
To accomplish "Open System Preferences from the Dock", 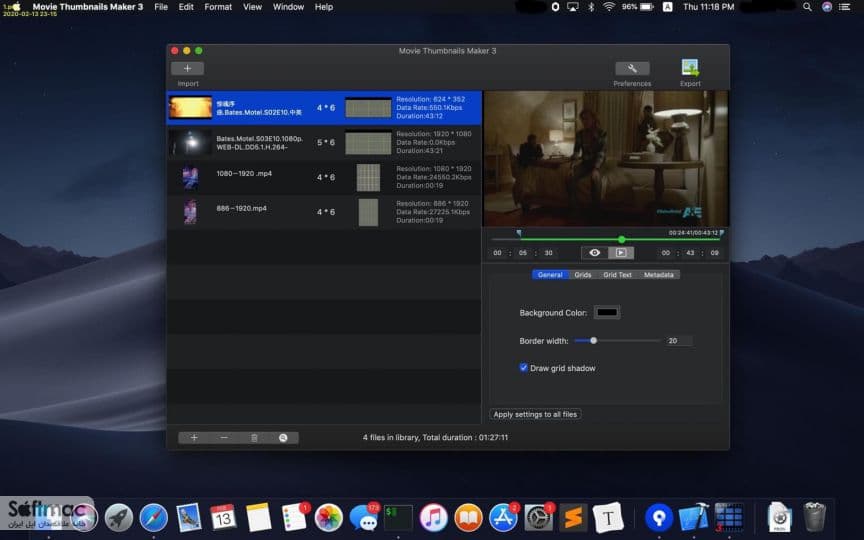I will pyautogui.click(x=538, y=518).
